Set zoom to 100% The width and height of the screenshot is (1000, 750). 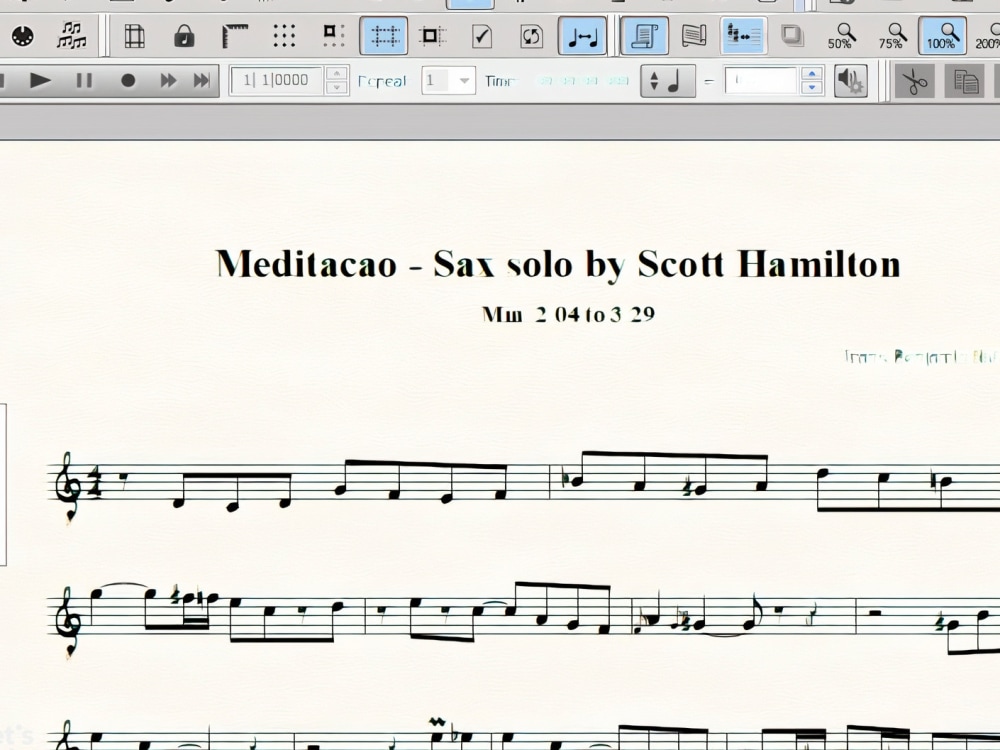(943, 36)
